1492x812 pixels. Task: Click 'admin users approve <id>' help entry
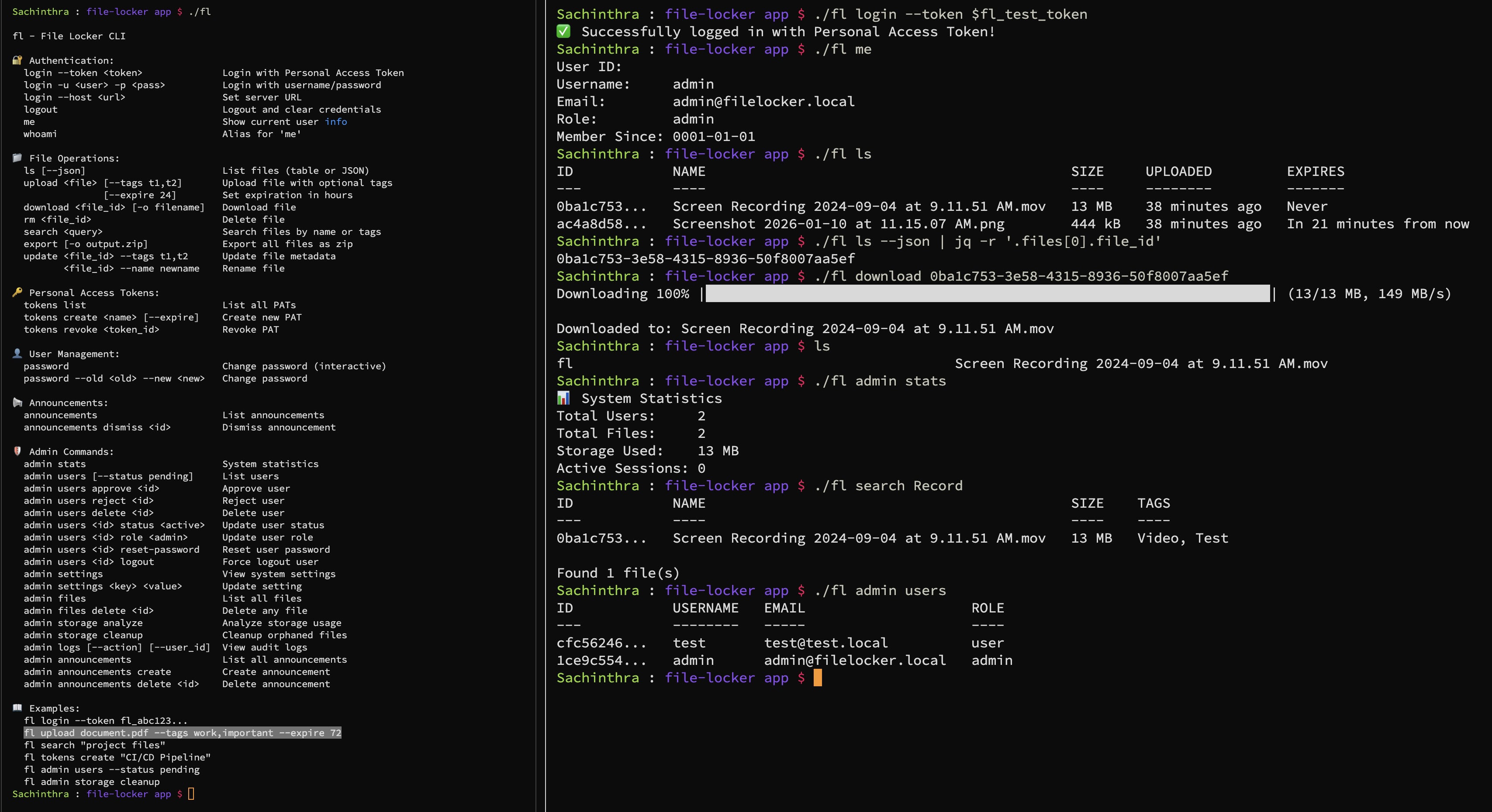coord(92,489)
